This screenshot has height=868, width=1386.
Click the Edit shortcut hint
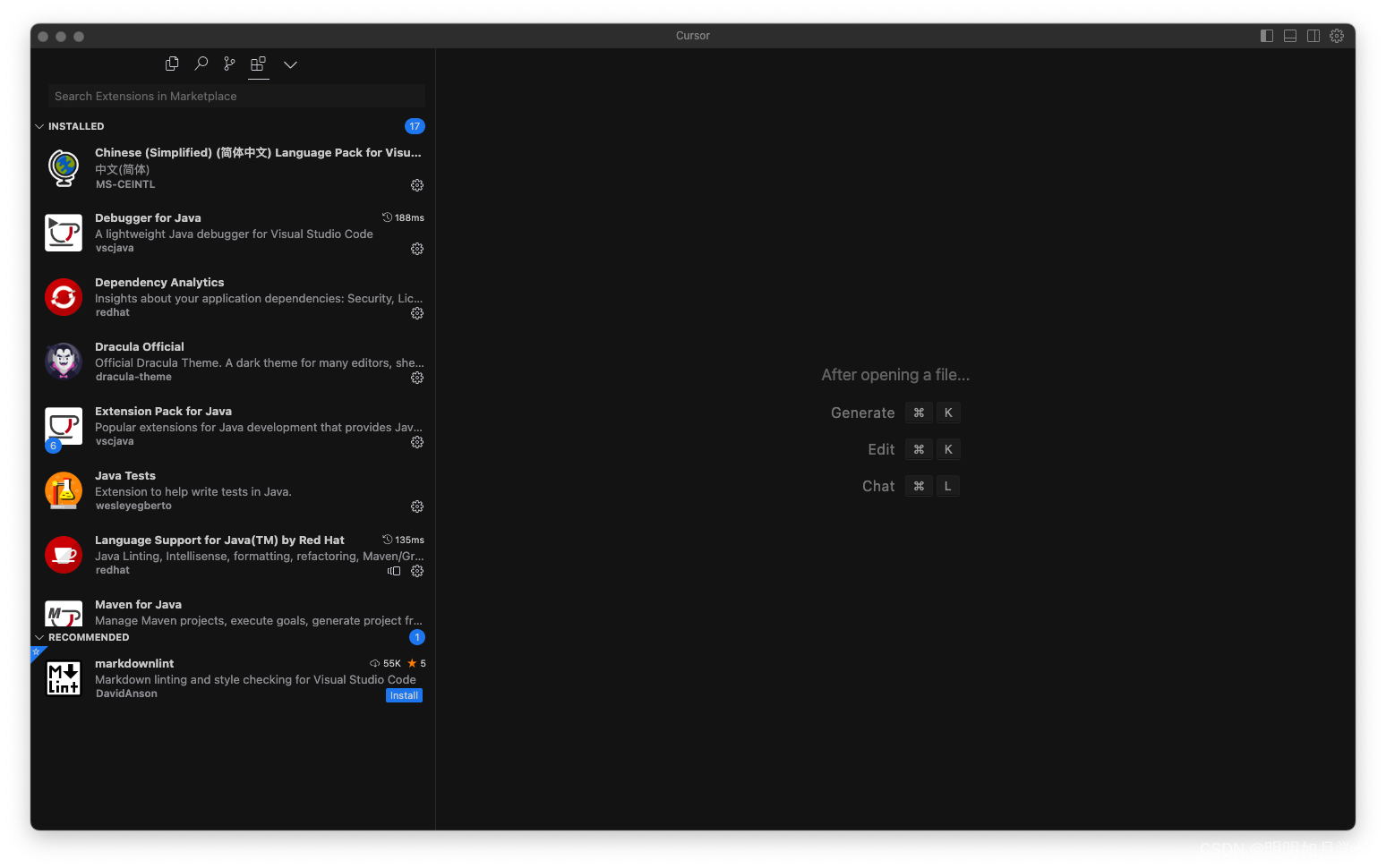click(x=913, y=449)
